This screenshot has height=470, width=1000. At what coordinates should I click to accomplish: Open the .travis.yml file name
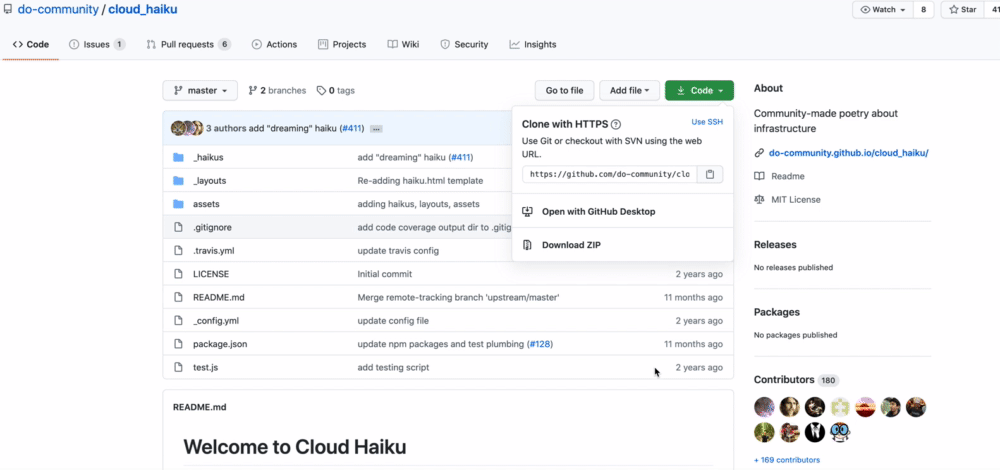click(x=216, y=251)
